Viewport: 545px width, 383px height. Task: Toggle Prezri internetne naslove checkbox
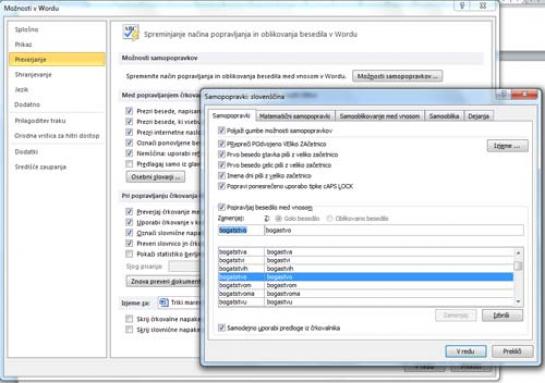click(129, 132)
